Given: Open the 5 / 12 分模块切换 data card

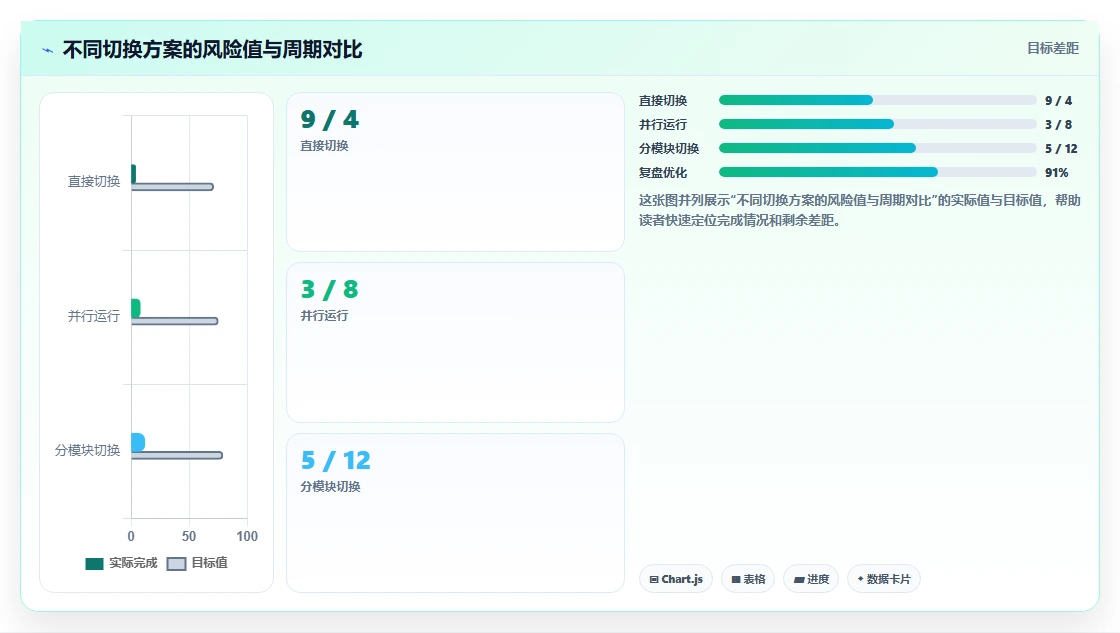Looking at the screenshot, I should (x=455, y=513).
